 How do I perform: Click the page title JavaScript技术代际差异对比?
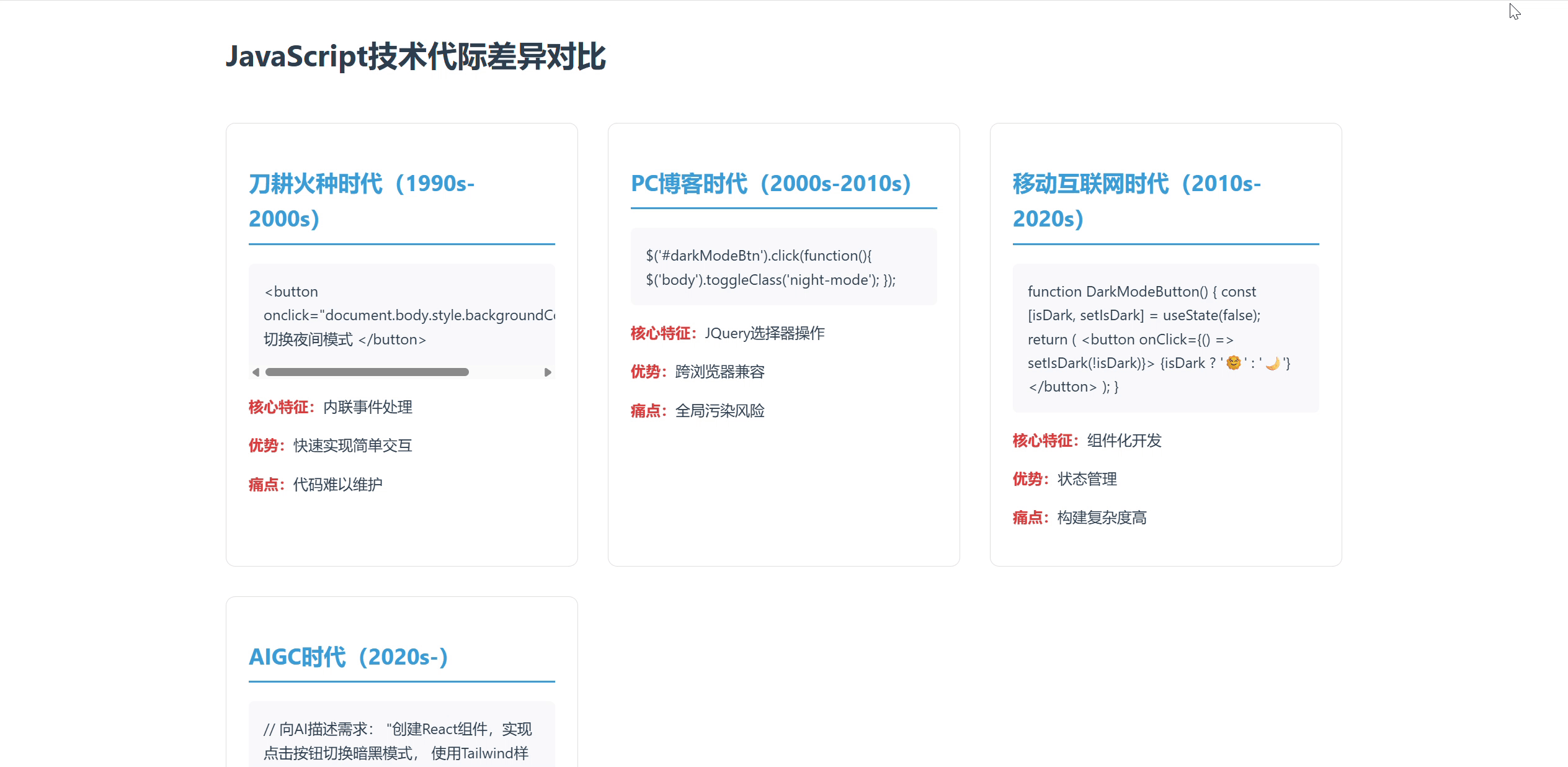(x=417, y=58)
